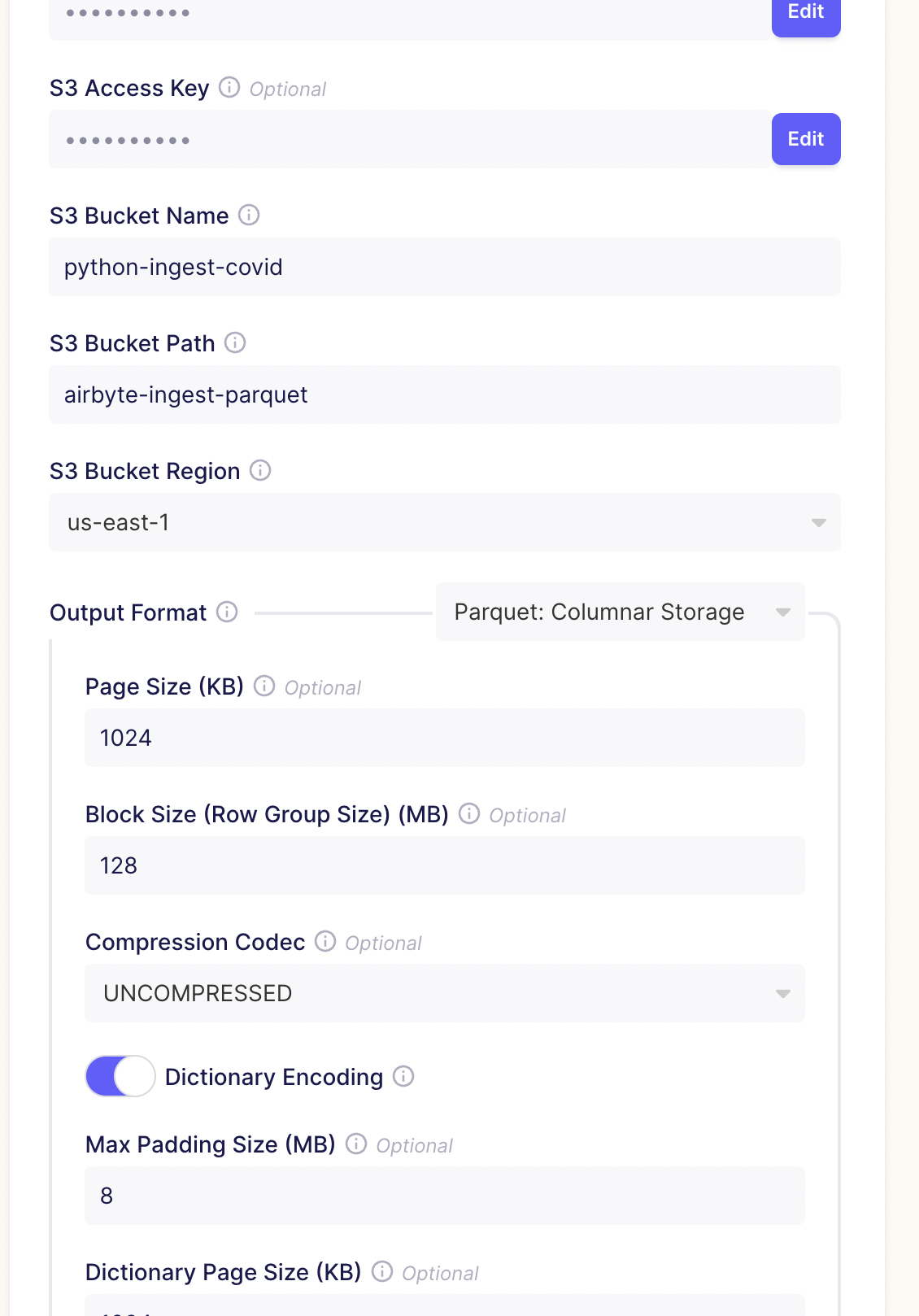Open S3 Bucket Region info tooltip
This screenshot has height=1316, width=919.
tap(260, 470)
